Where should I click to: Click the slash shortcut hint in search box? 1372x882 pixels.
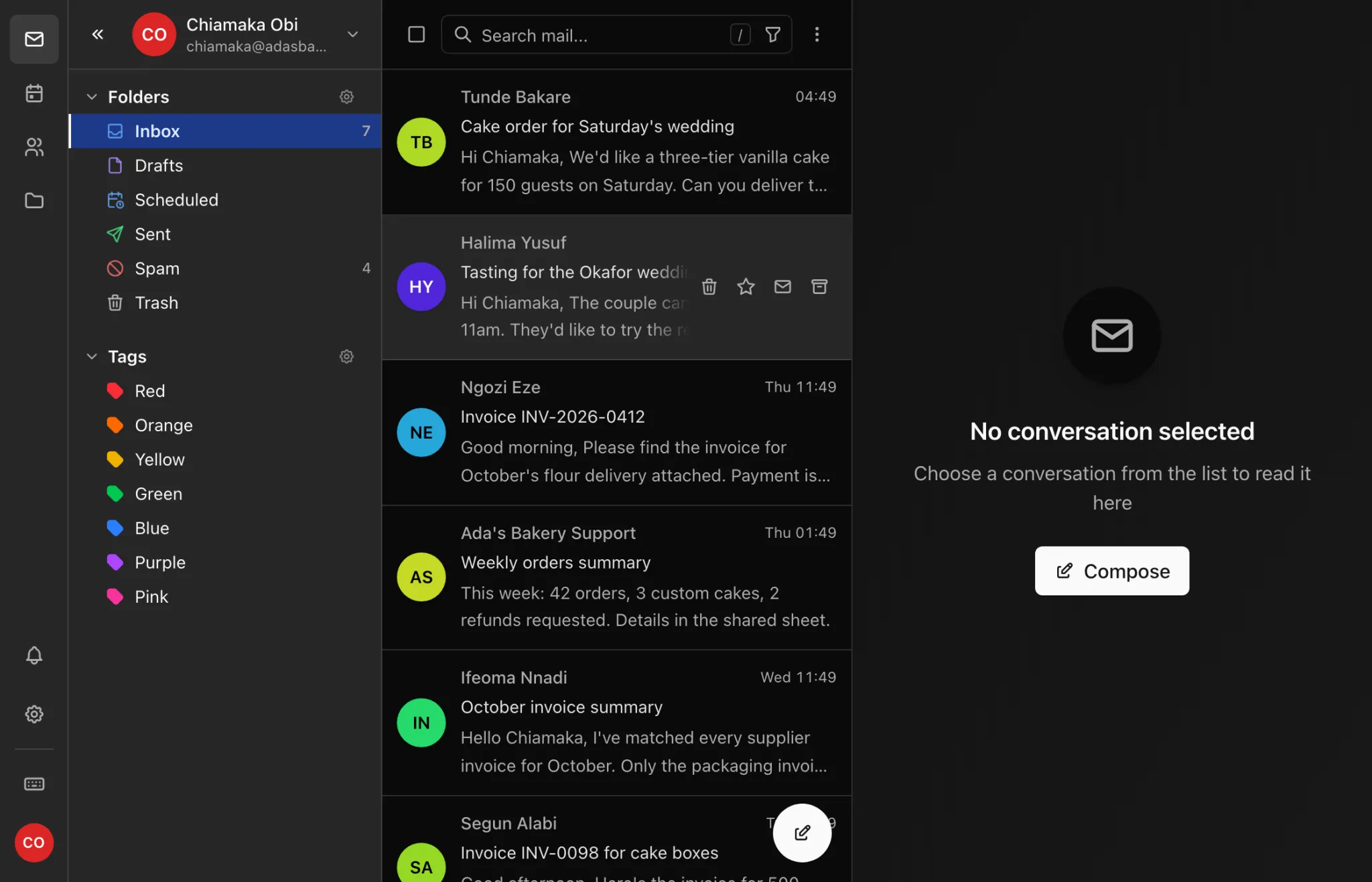[740, 34]
